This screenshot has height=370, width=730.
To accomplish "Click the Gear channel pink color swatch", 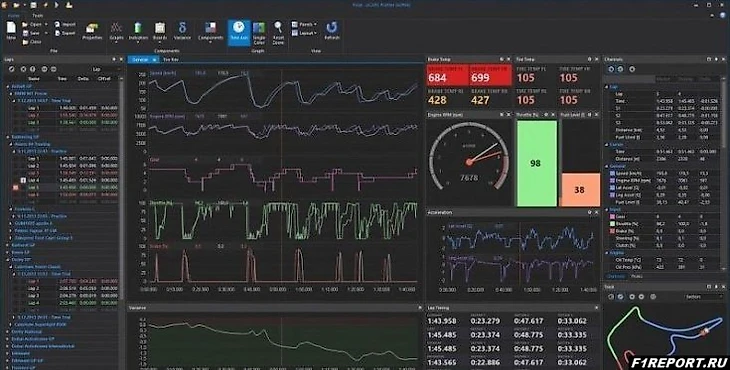I will pos(612,216).
